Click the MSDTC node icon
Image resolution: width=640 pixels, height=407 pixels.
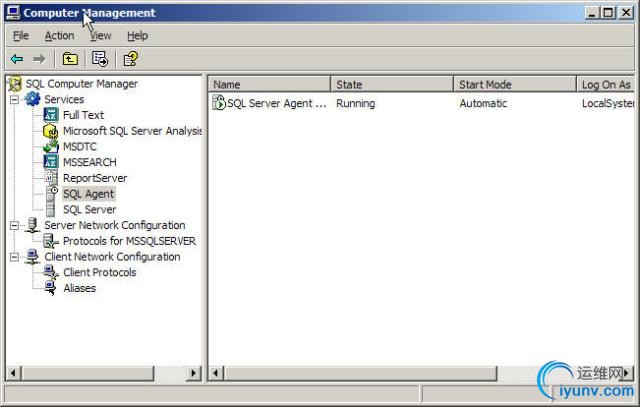(x=51, y=147)
